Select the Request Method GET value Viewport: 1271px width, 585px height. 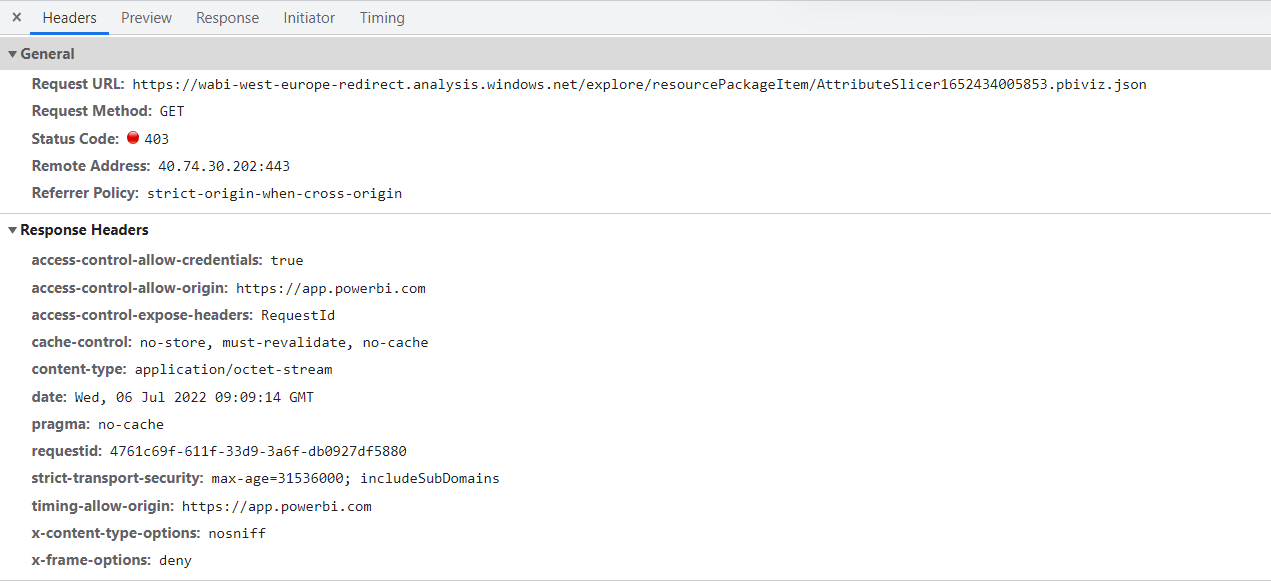point(171,112)
